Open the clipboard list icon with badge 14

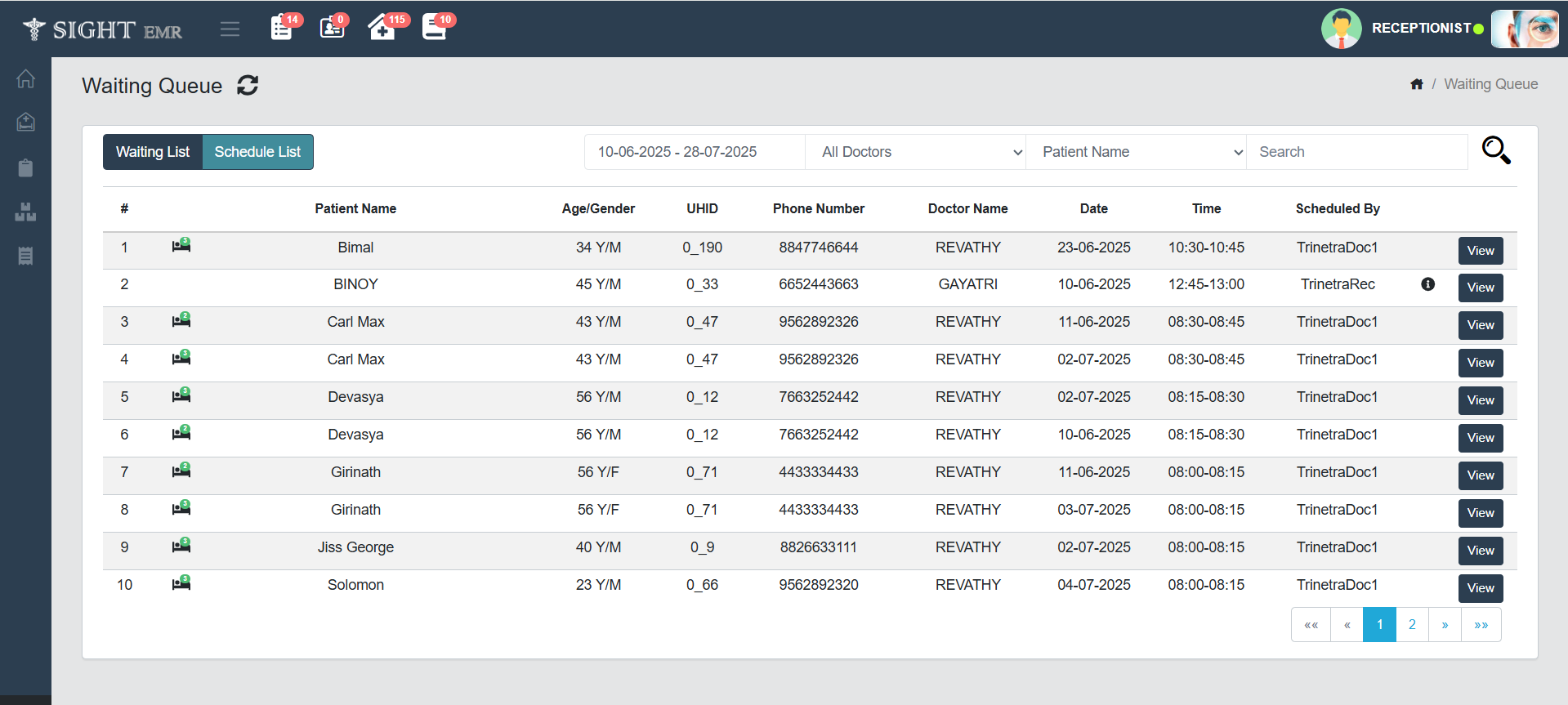click(282, 28)
